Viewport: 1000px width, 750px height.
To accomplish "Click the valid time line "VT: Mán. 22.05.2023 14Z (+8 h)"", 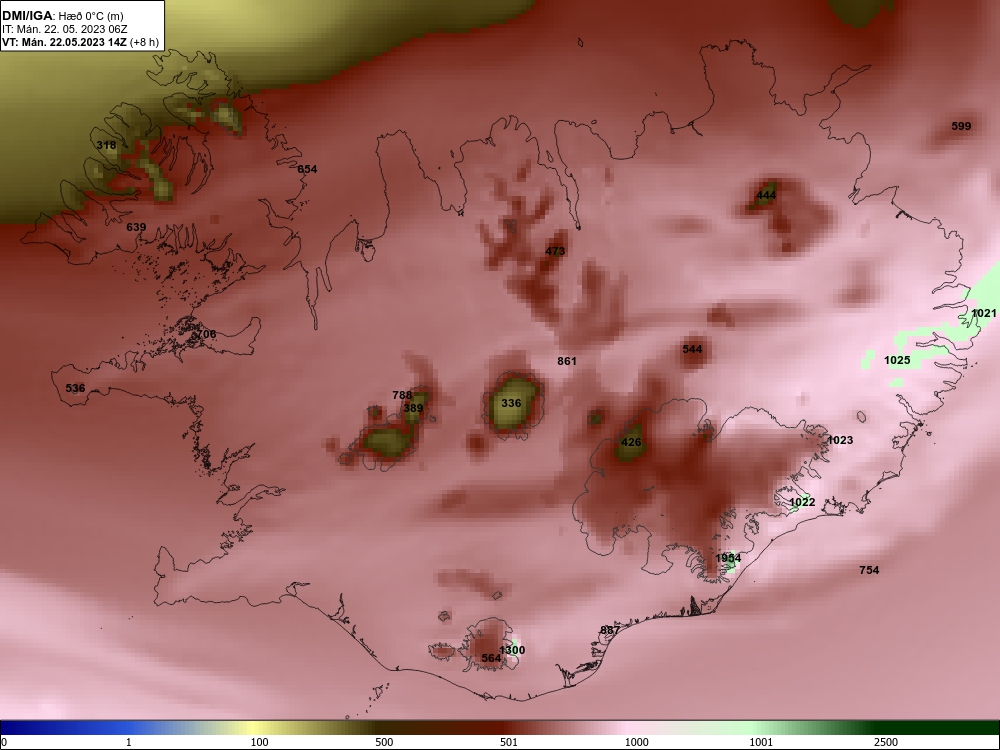I will (79, 42).
